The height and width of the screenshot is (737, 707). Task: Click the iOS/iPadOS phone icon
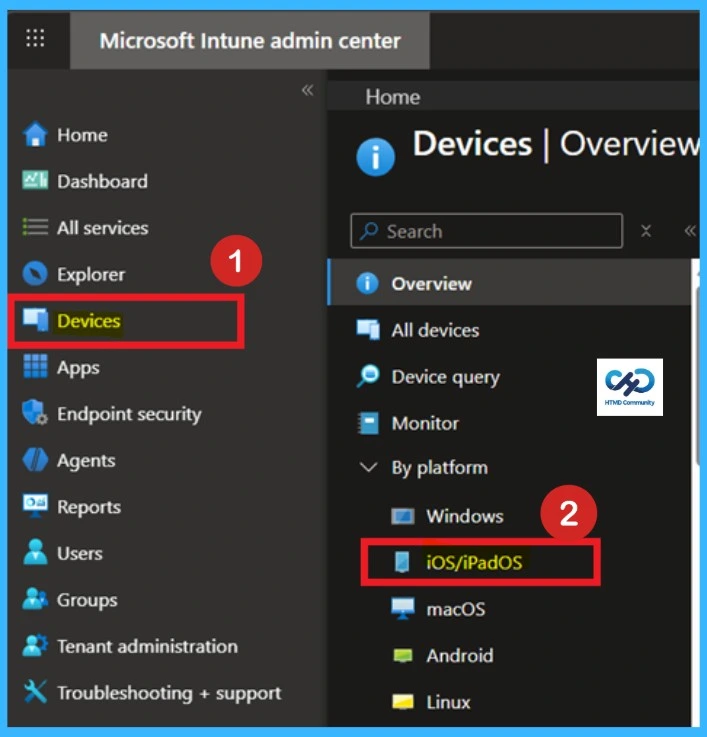point(402,562)
